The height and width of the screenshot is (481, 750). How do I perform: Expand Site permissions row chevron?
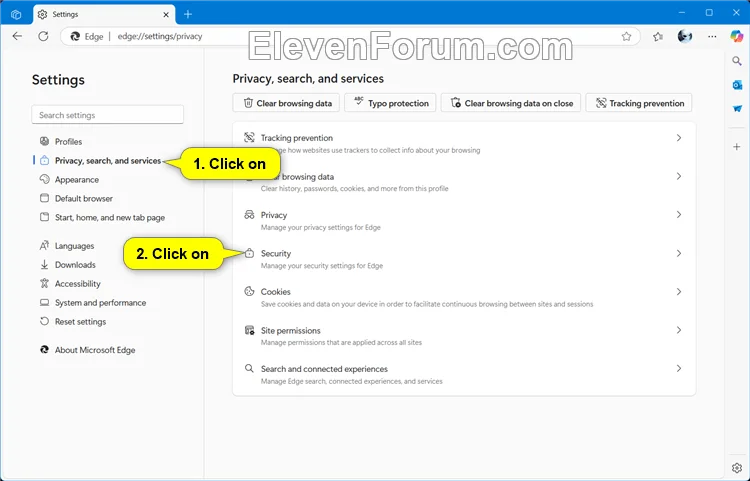click(x=679, y=330)
